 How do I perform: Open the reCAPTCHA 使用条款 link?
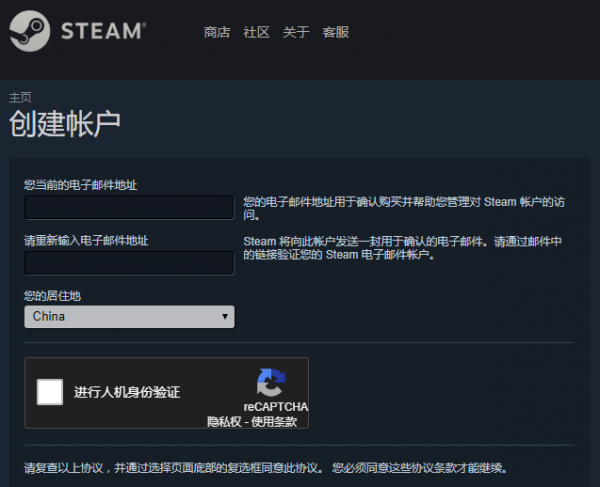tap(275, 422)
